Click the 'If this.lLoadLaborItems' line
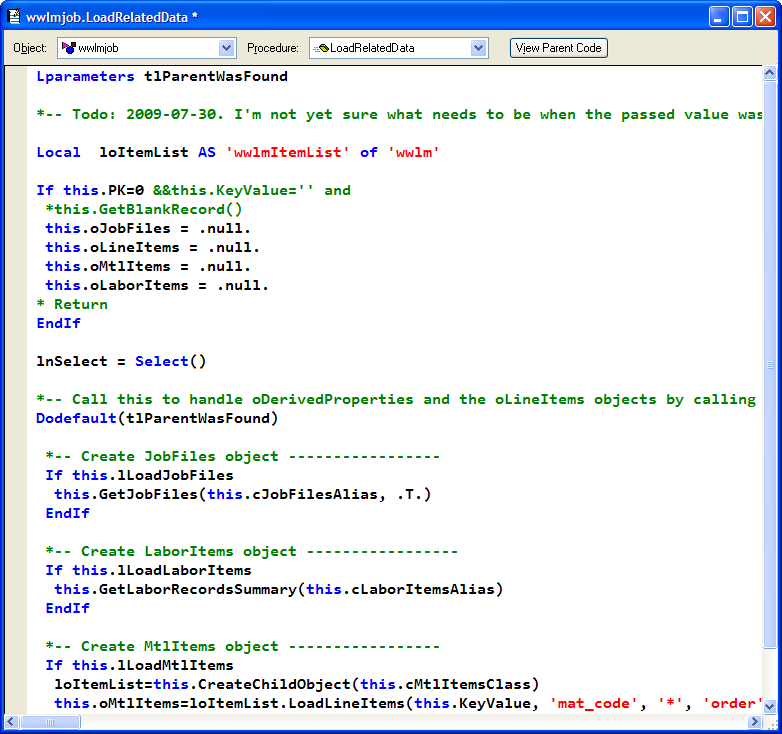This screenshot has height=734, width=782. (x=149, y=570)
